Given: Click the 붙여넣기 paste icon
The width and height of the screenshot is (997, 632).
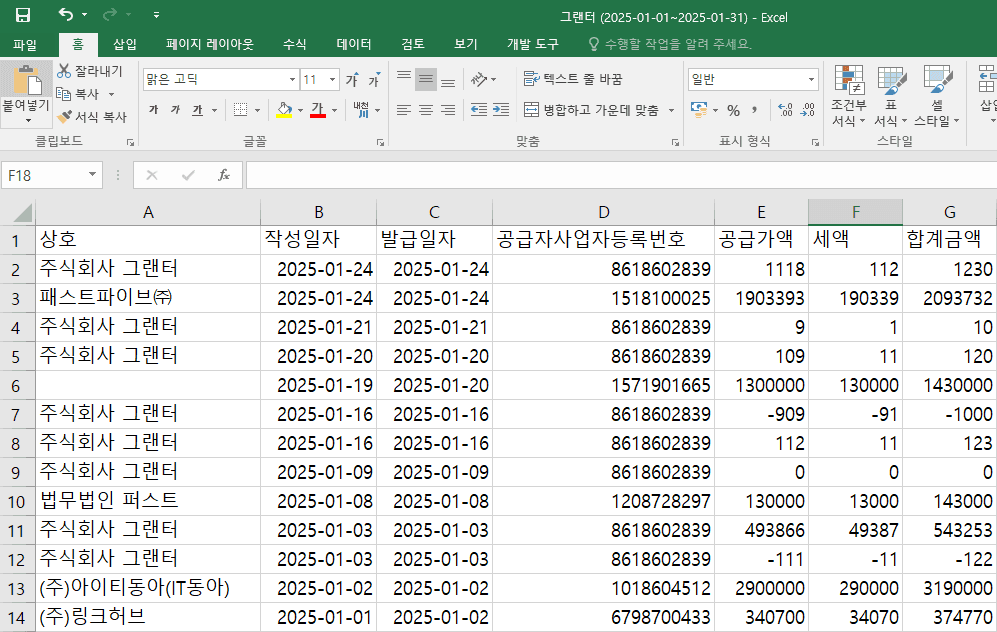Looking at the screenshot, I should 26,79.
